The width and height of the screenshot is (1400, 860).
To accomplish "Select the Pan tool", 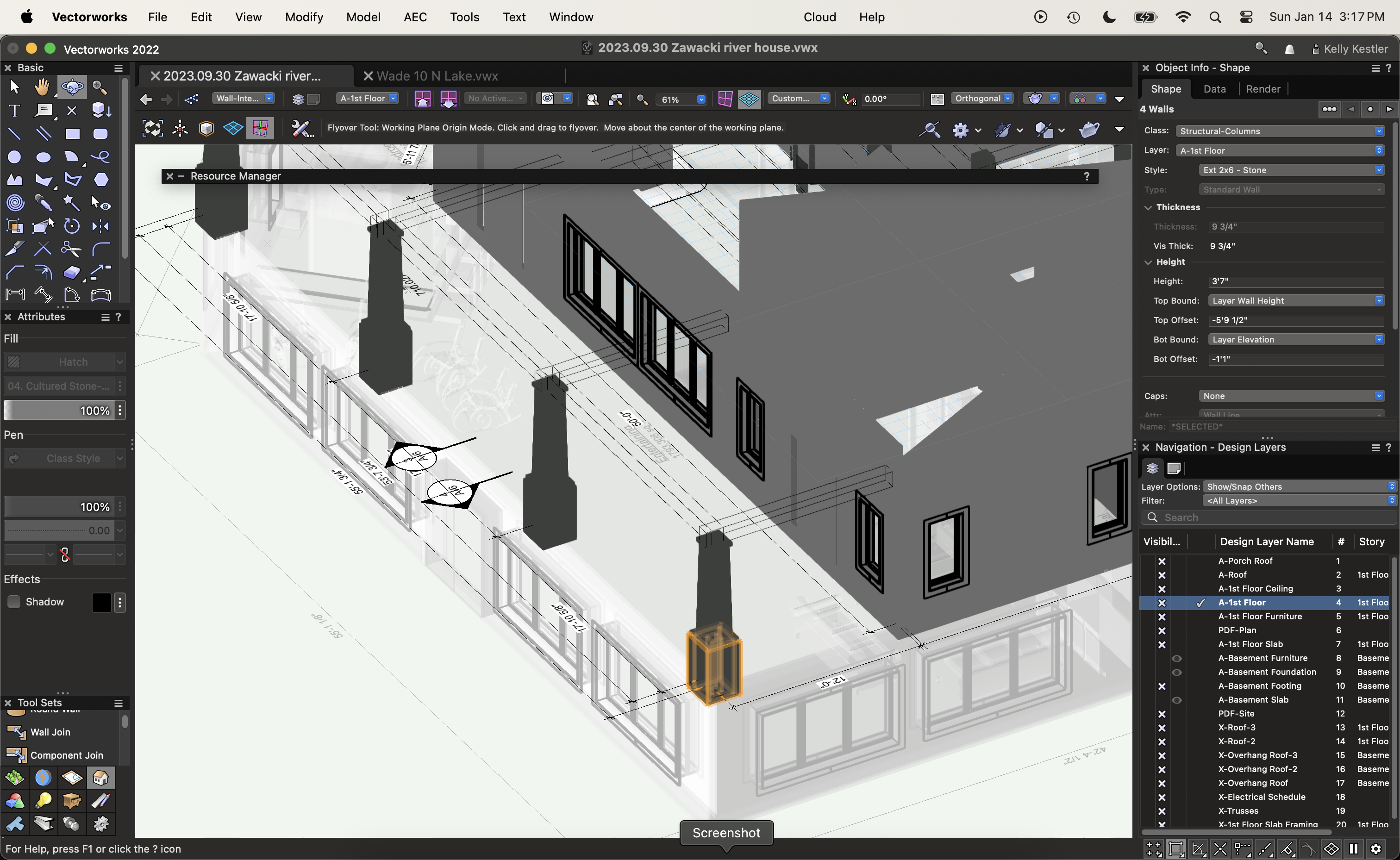I will tap(43, 87).
